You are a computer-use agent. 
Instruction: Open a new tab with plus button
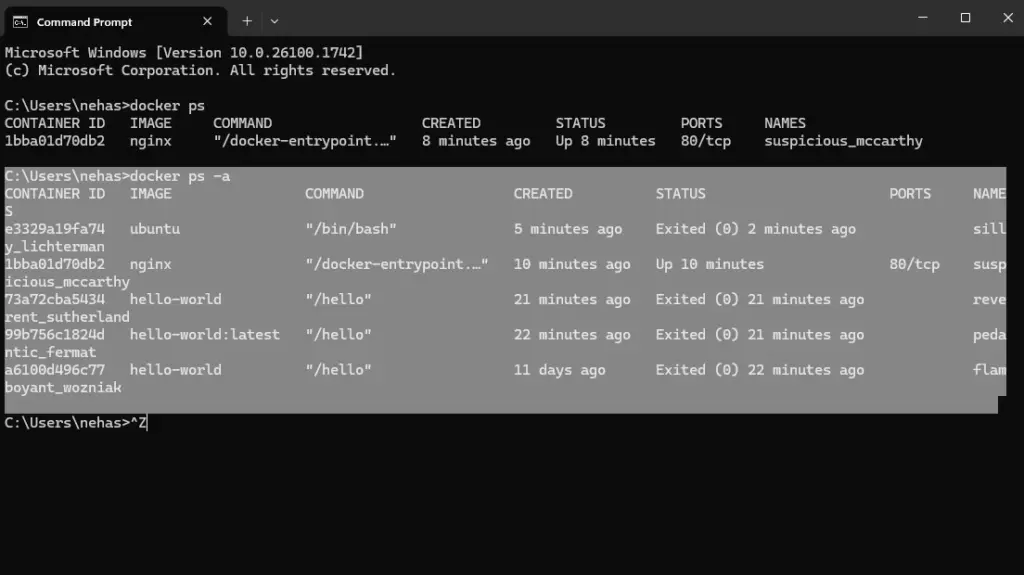click(x=246, y=21)
